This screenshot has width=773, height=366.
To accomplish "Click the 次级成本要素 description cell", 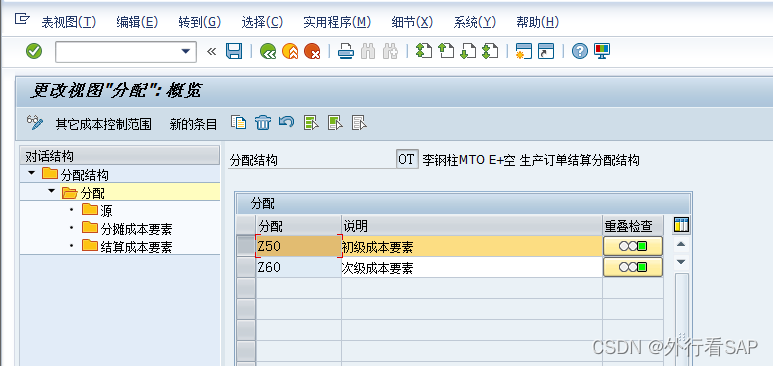I will [472, 268].
